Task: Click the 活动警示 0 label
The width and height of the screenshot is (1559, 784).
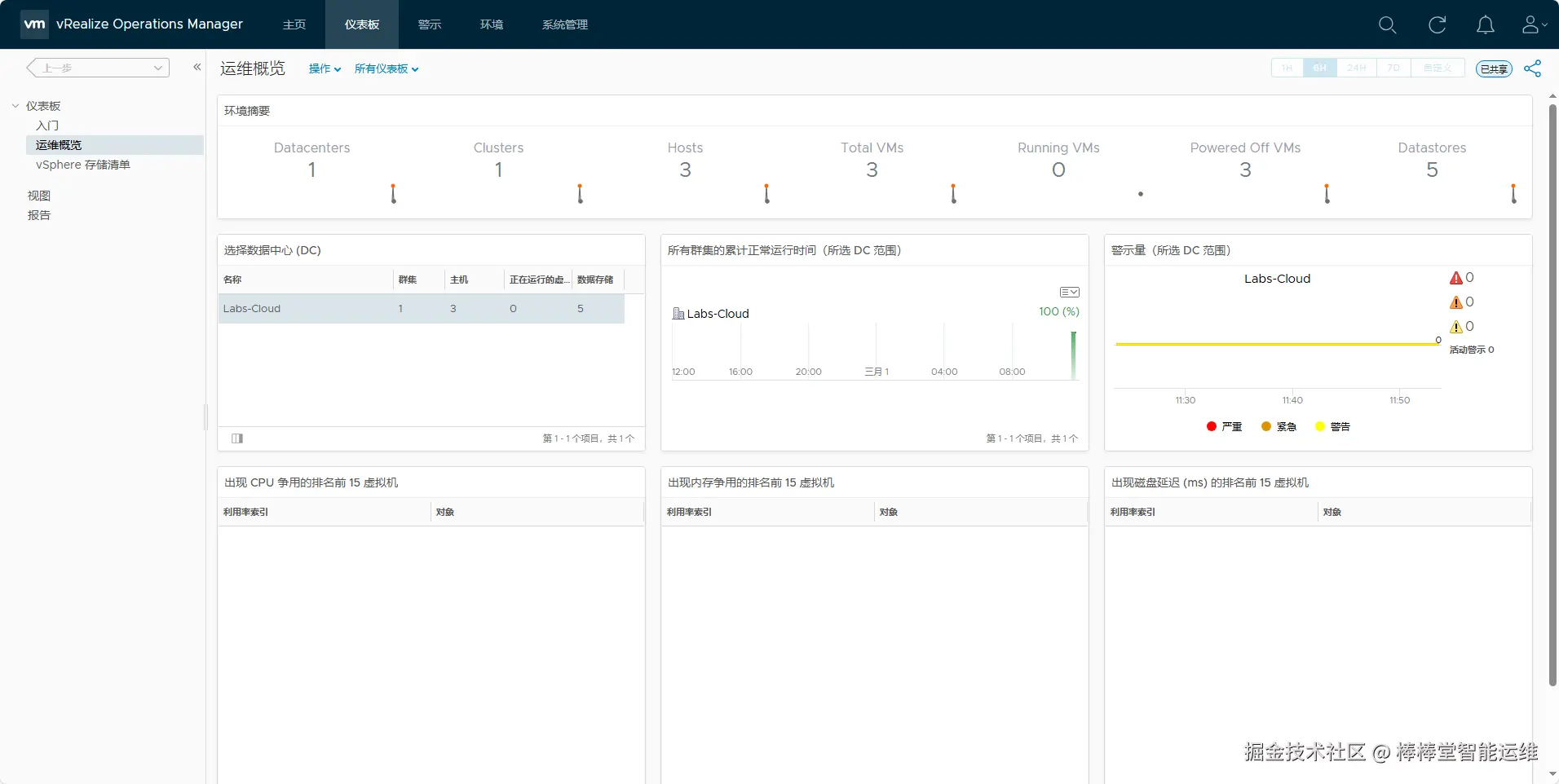Action: pyautogui.click(x=1472, y=350)
